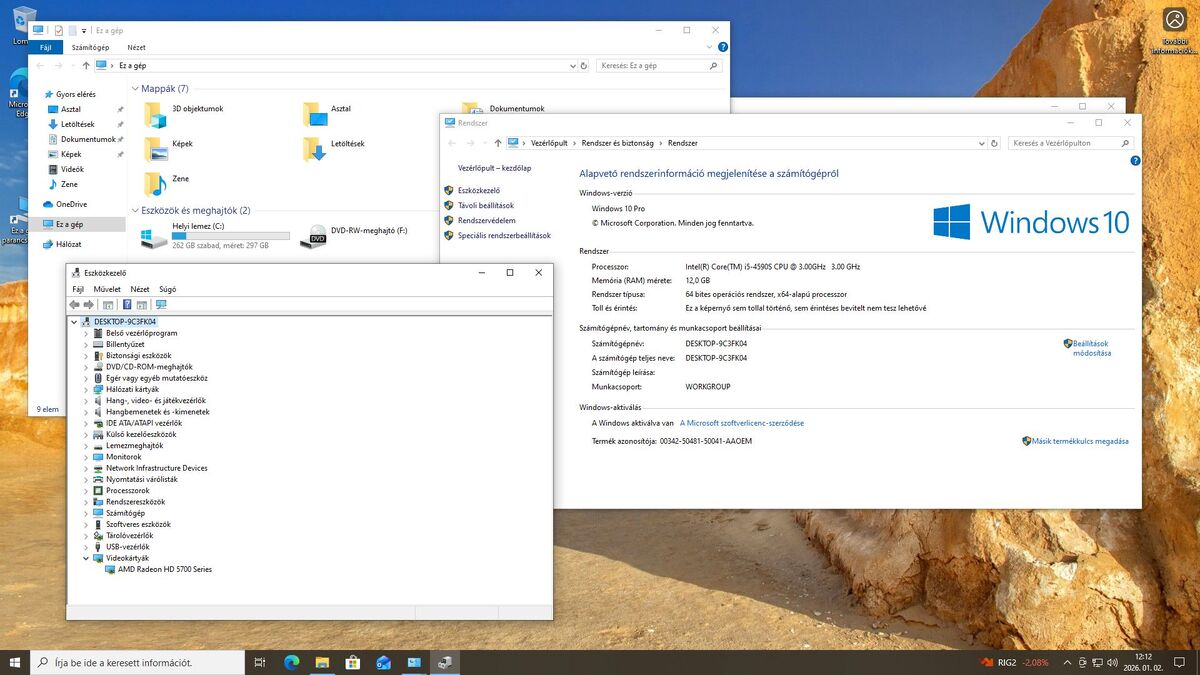This screenshot has height=675, width=1200.
Task: Click the További információk desktop icon
Action: (x=1174, y=29)
